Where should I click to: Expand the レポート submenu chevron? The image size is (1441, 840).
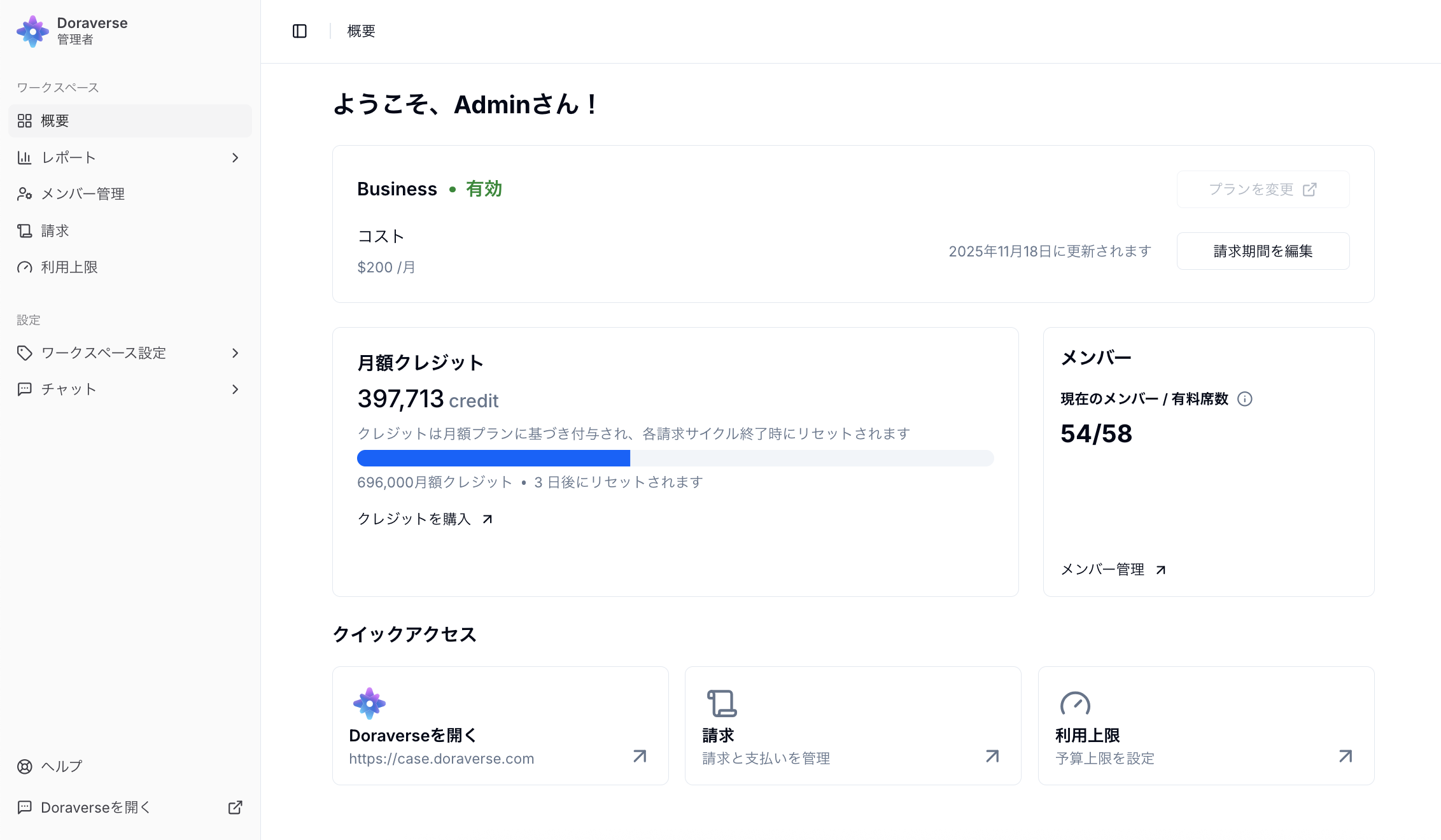click(x=235, y=158)
